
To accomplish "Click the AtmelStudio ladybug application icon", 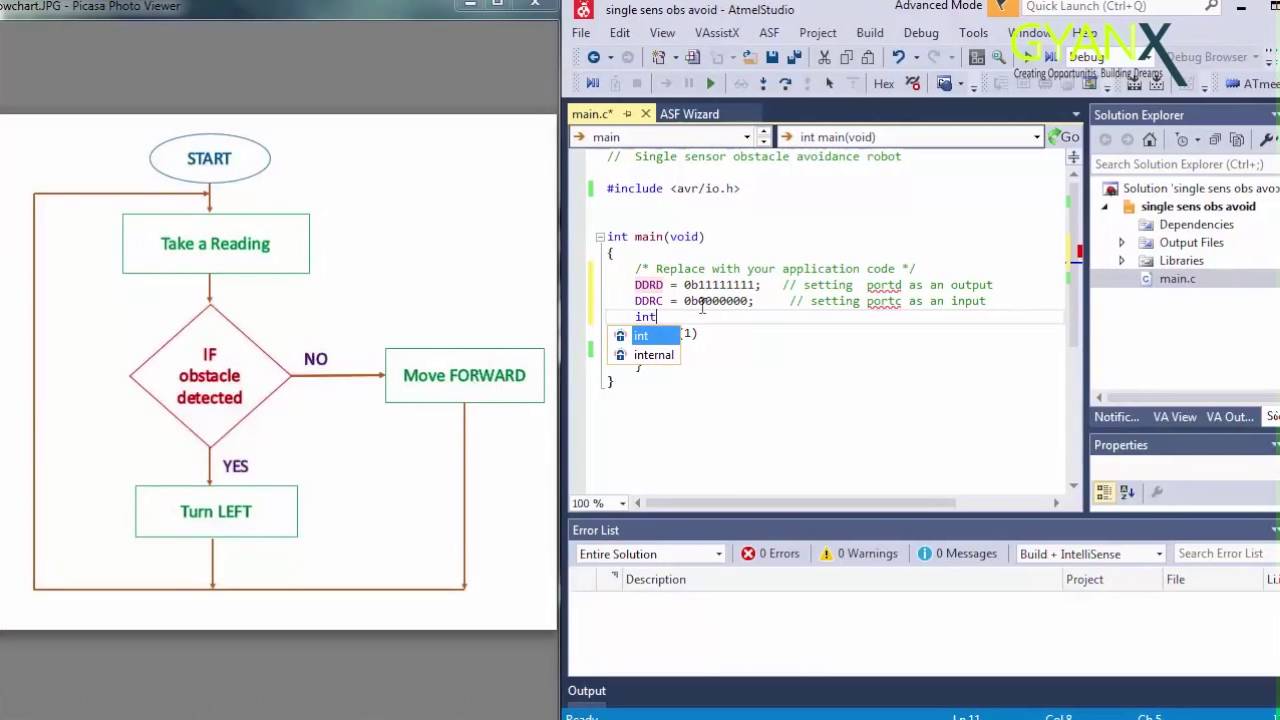I will pos(584,9).
